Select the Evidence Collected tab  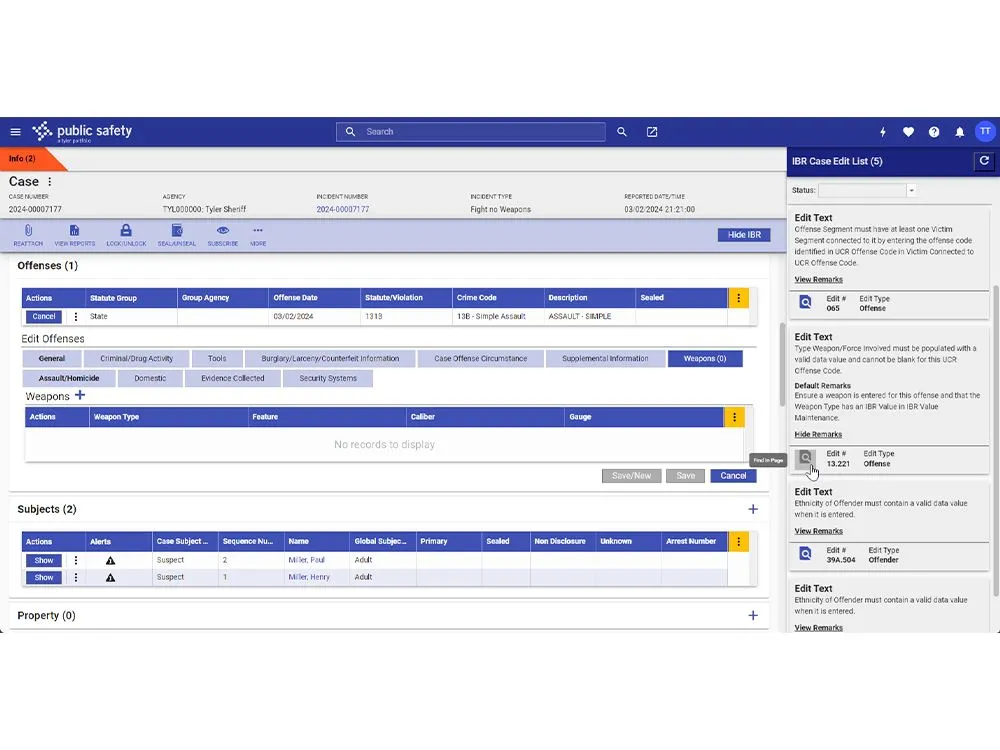pyautogui.click(x=232, y=378)
